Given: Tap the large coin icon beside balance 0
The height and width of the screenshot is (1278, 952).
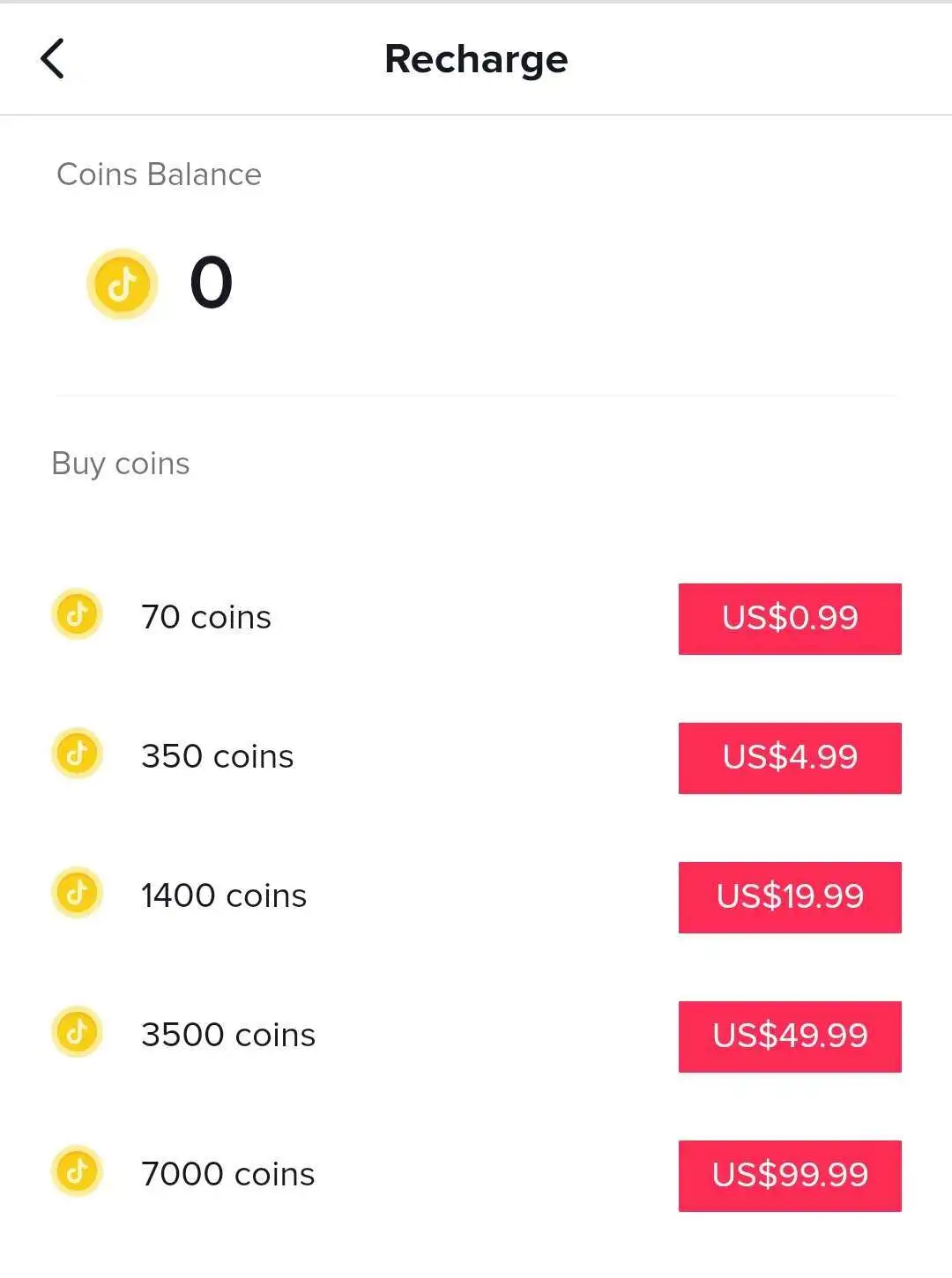Looking at the screenshot, I should (122, 284).
